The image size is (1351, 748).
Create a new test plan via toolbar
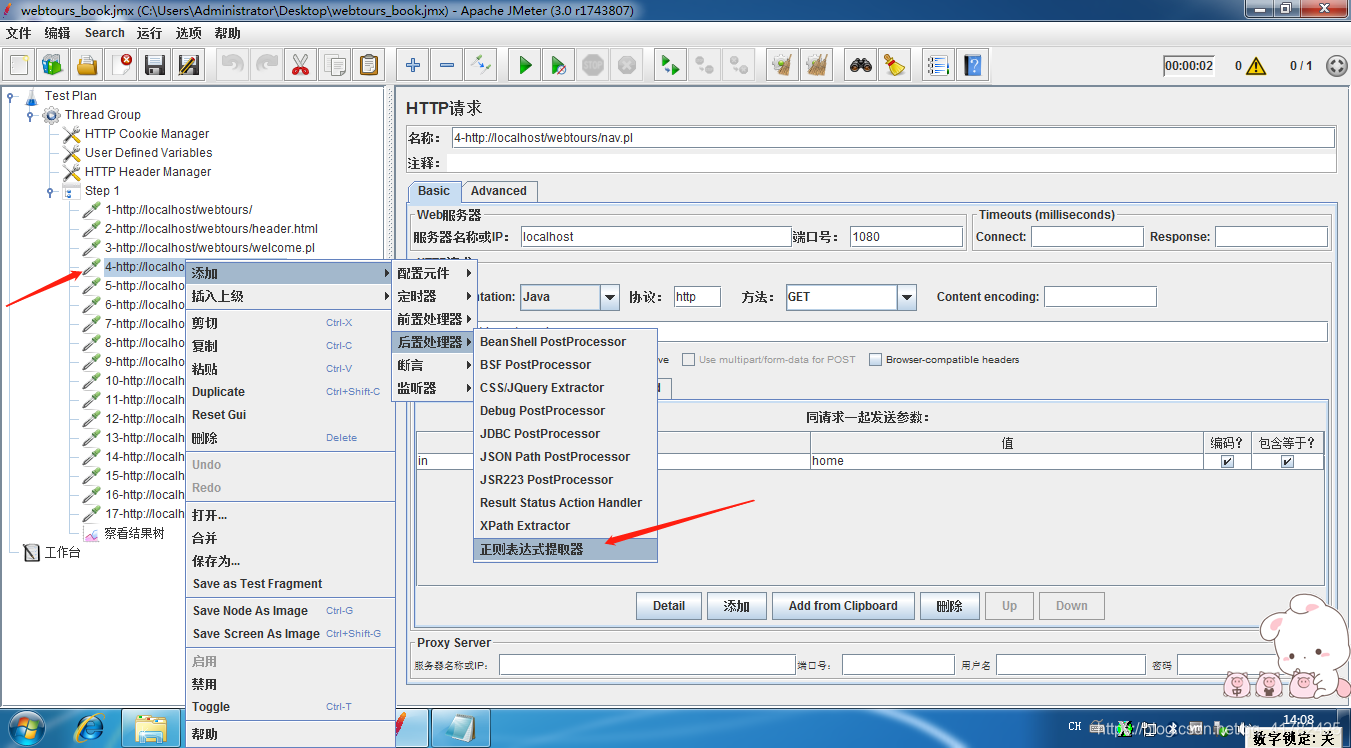click(x=19, y=66)
